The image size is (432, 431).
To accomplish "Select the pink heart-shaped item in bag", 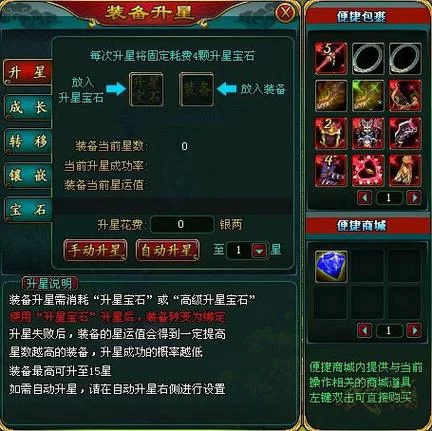I will pyautogui.click(x=368, y=170).
